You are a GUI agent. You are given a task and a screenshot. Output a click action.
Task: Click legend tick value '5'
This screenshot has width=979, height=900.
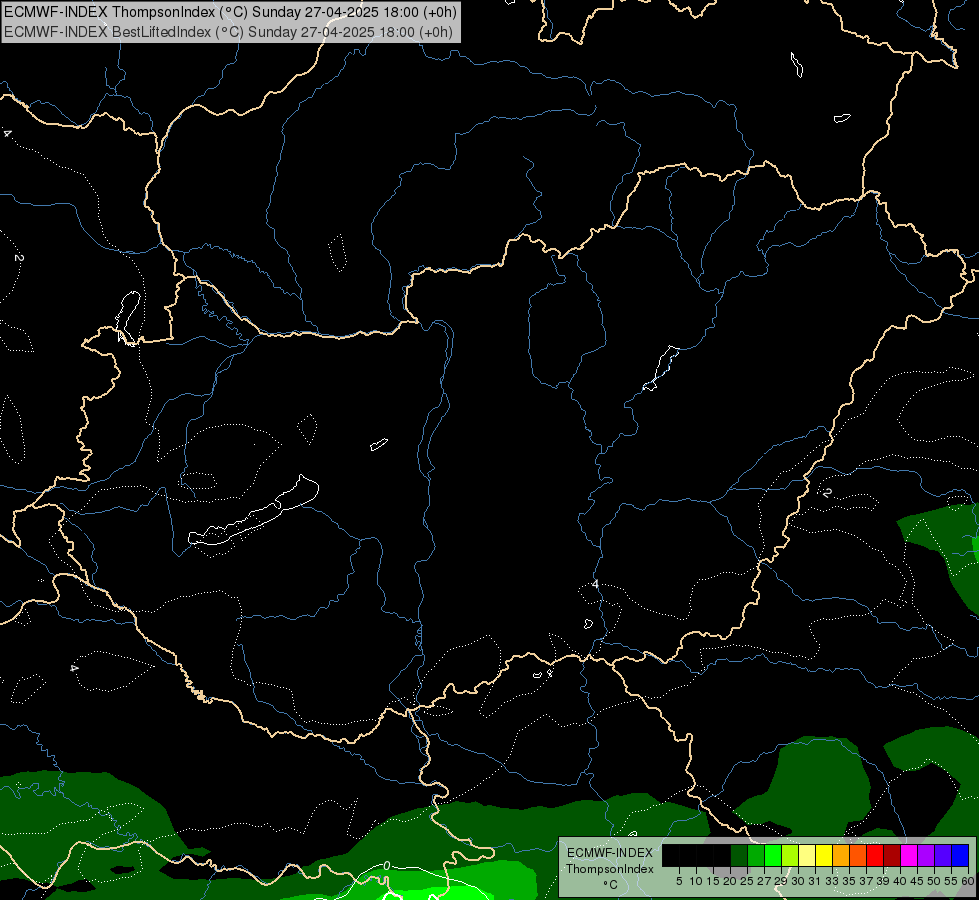click(679, 881)
